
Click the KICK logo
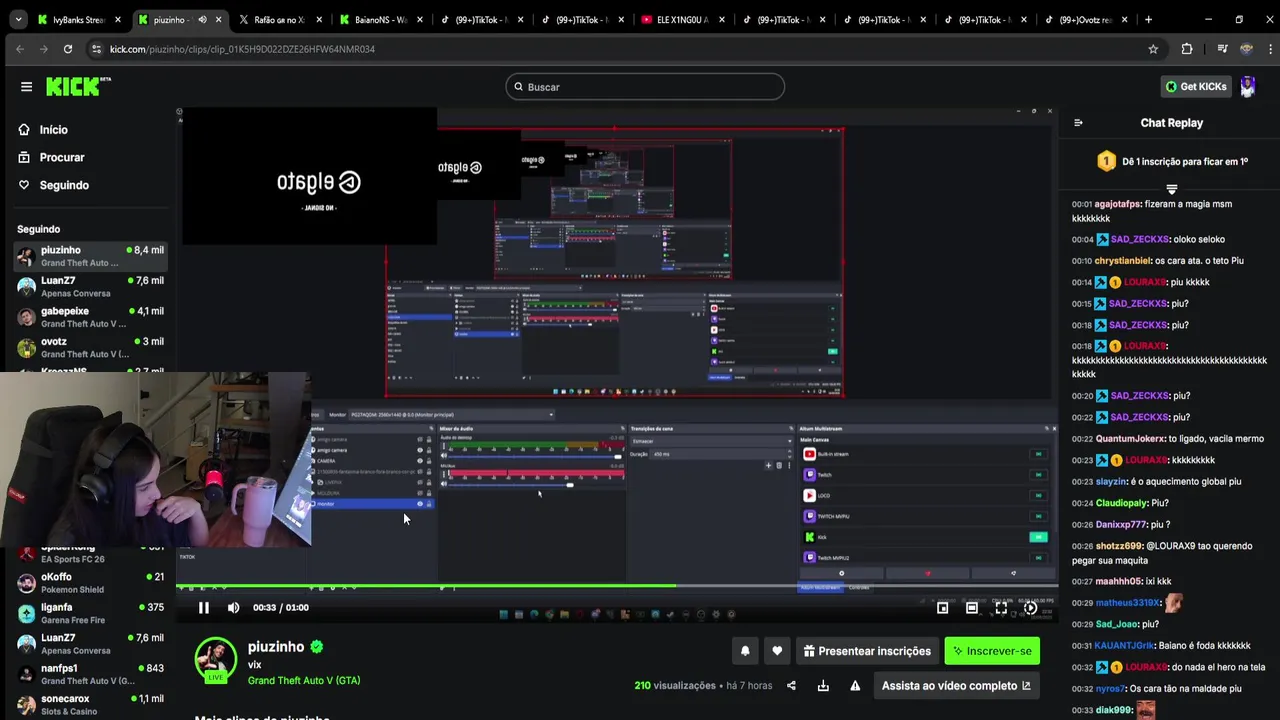(x=77, y=87)
